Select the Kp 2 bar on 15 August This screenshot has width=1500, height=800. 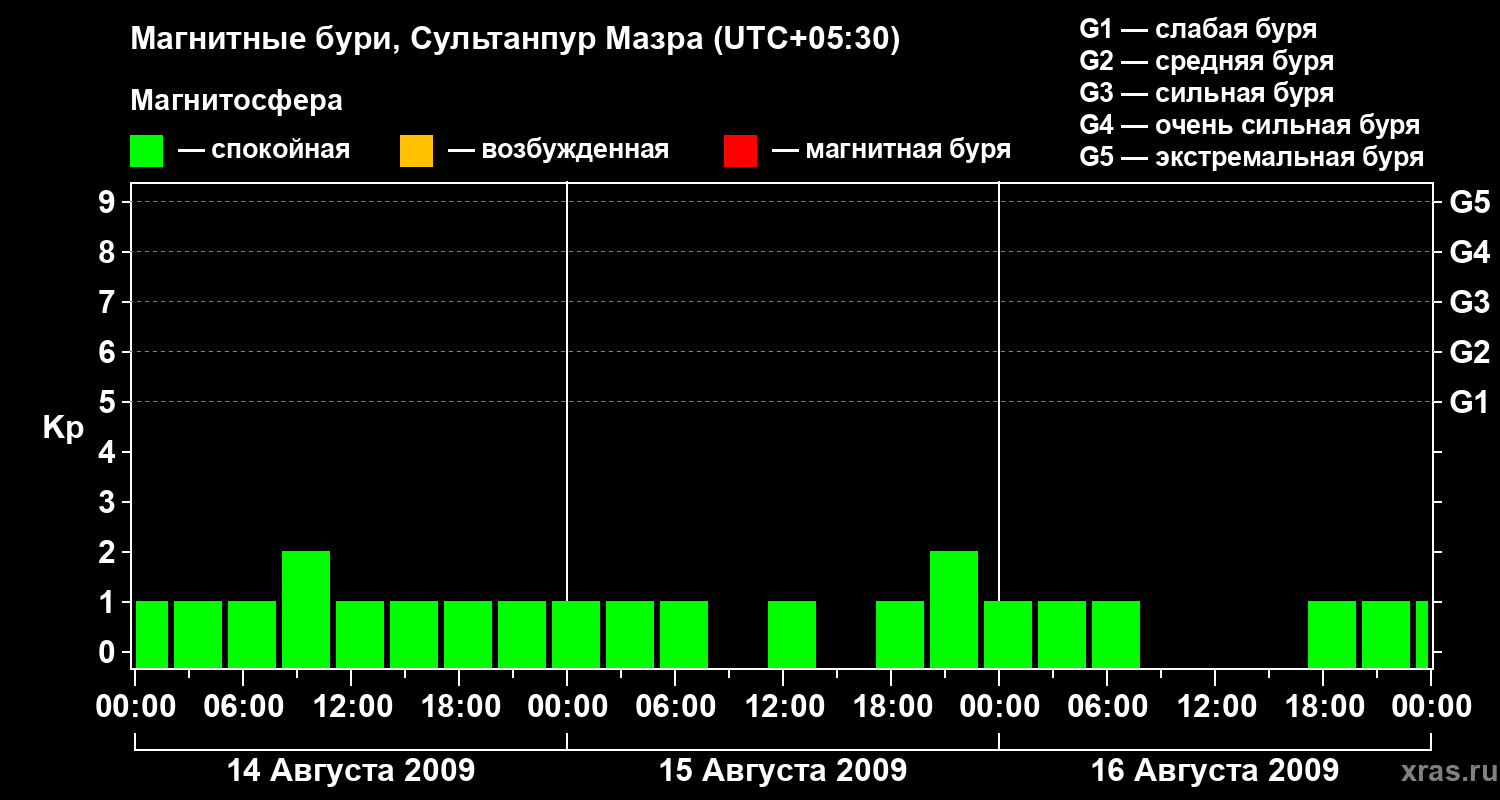954,608
